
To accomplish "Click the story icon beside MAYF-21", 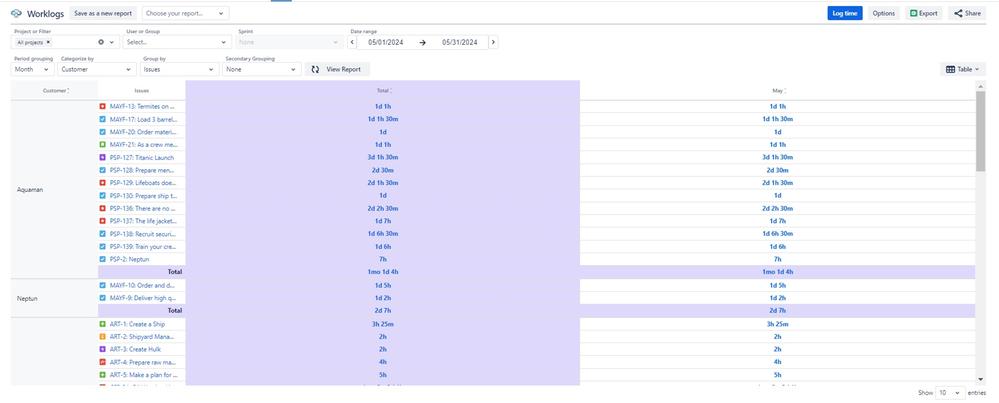I will pyautogui.click(x=103, y=145).
